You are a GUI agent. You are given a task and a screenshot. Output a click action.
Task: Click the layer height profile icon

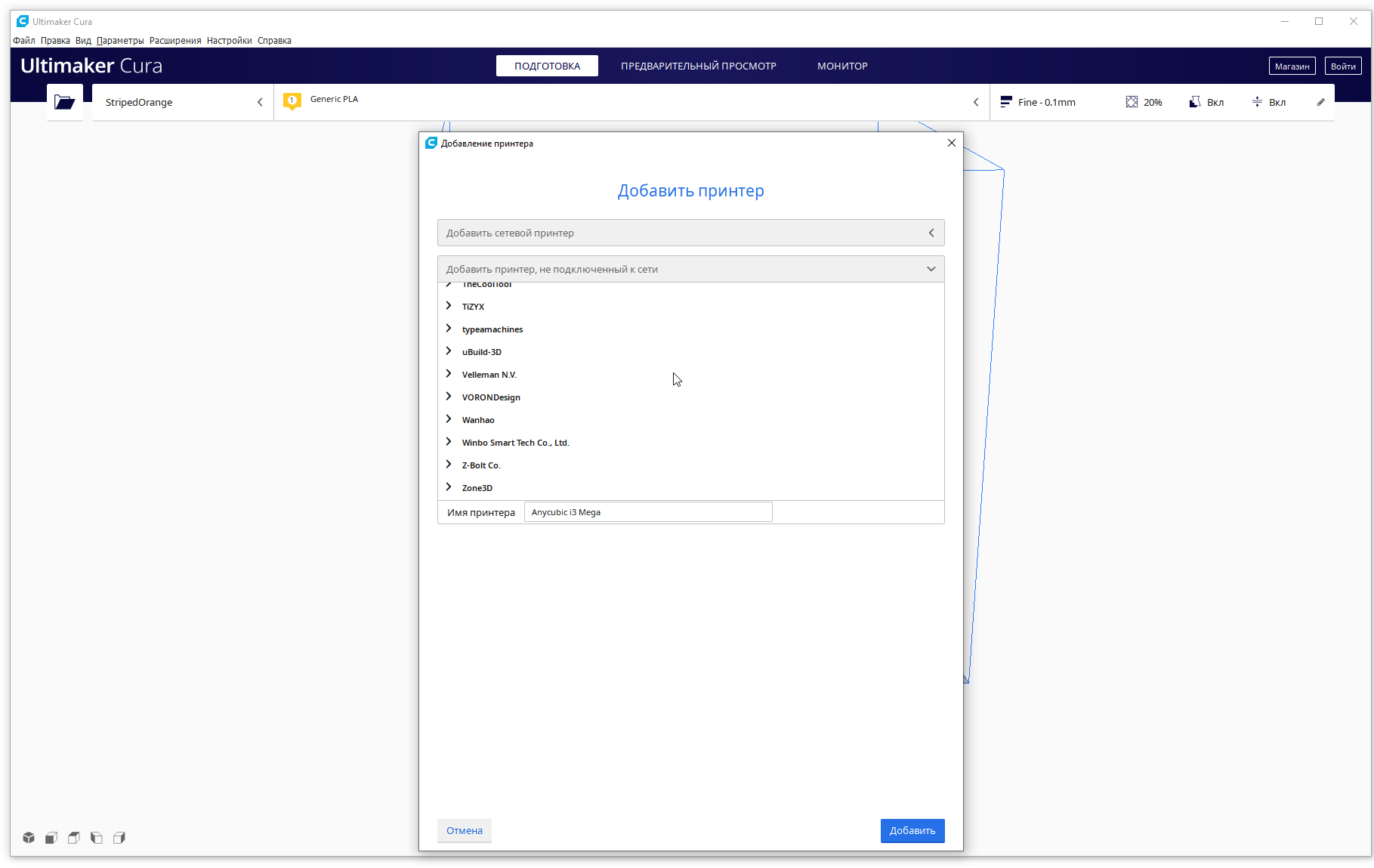tap(1006, 102)
